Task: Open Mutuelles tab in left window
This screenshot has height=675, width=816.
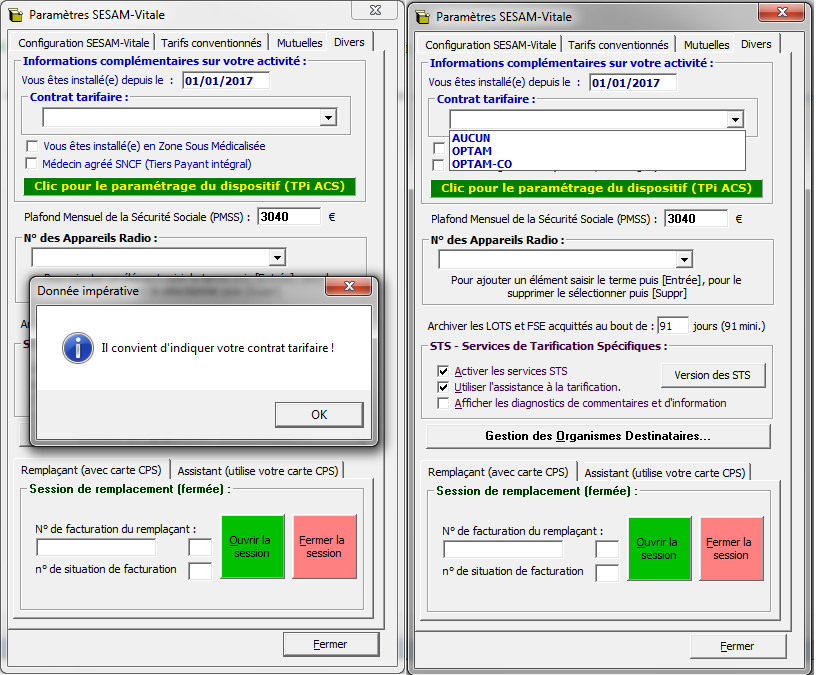Action: [299, 43]
